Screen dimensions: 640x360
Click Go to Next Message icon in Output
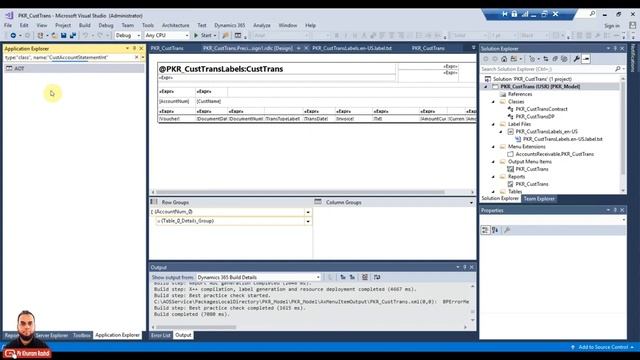(x=352, y=277)
